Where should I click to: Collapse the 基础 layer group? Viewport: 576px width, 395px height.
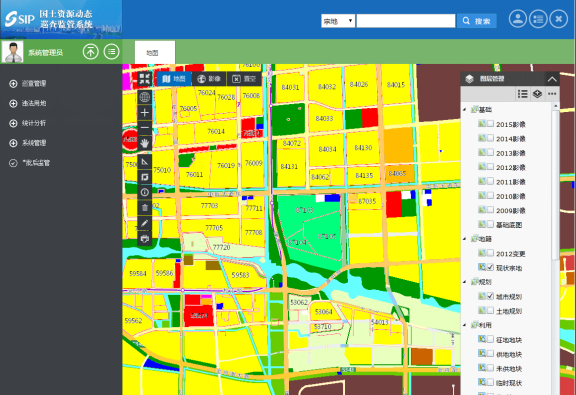465,109
